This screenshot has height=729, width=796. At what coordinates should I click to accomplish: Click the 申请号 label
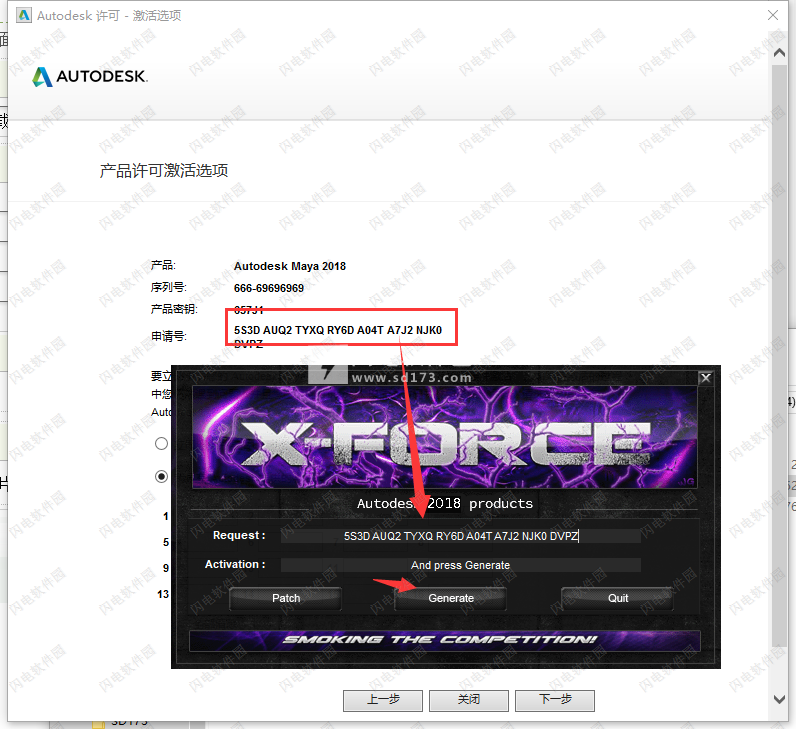[169, 336]
